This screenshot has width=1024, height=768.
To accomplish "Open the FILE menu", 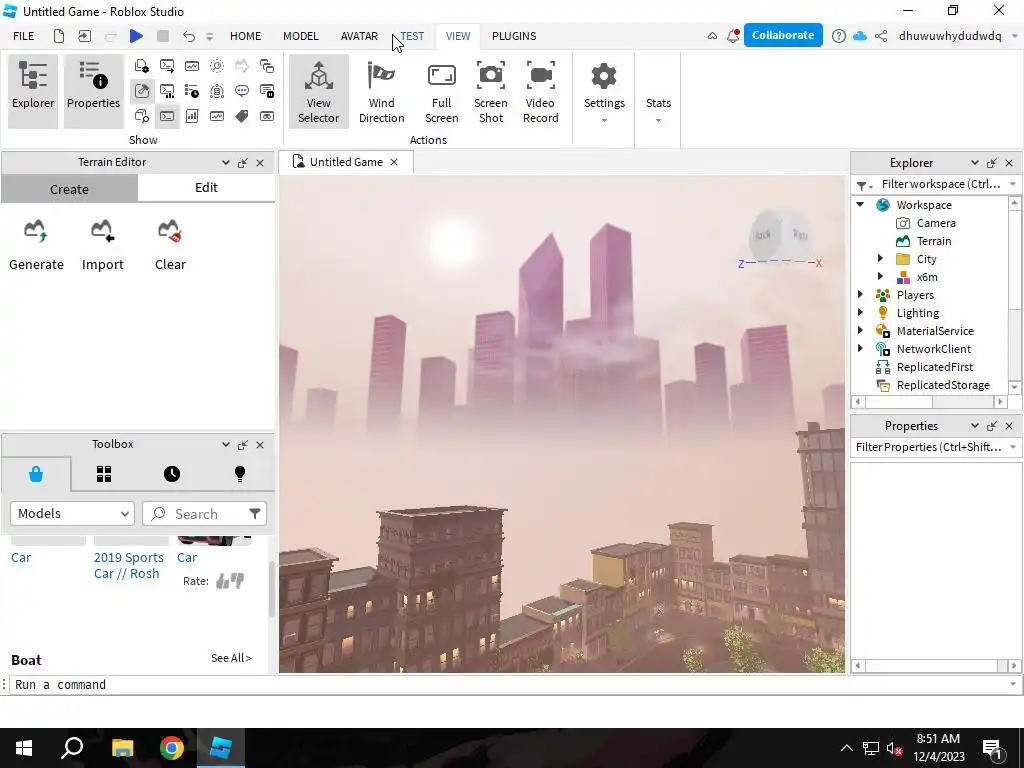I will 24,36.
